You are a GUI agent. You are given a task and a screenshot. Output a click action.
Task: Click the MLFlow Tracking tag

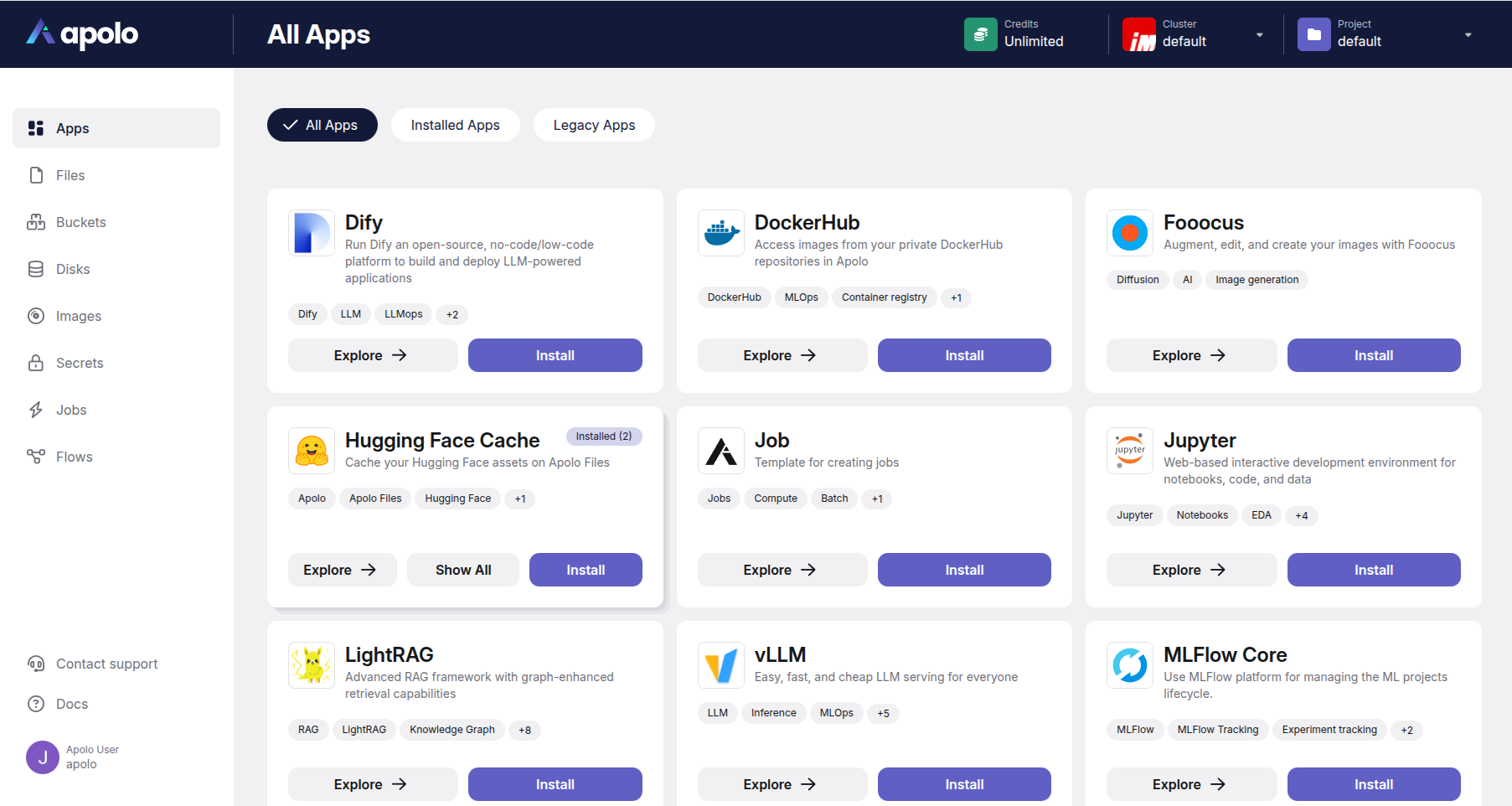[1218, 730]
